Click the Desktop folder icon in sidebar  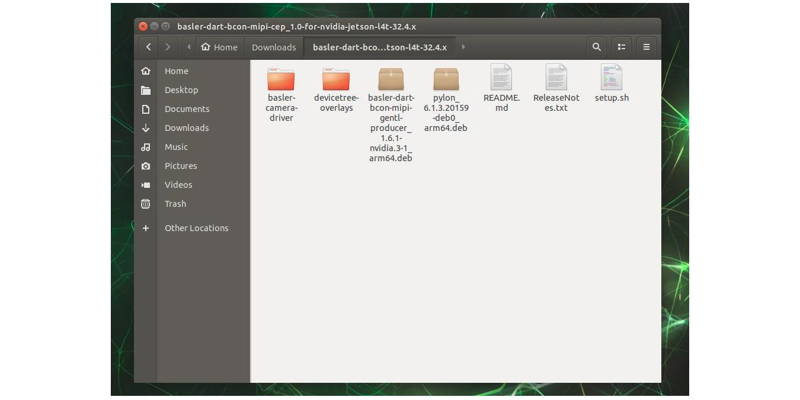tap(146, 90)
